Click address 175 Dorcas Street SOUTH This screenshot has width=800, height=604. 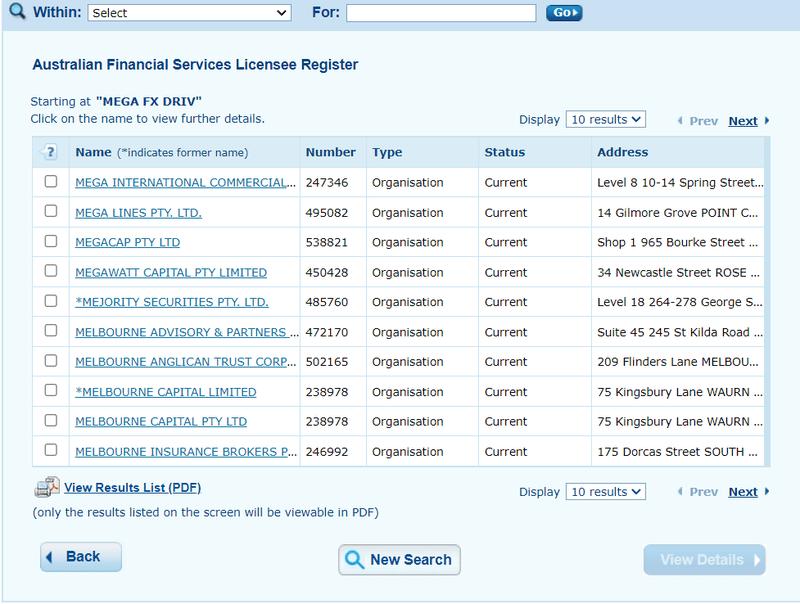678,451
